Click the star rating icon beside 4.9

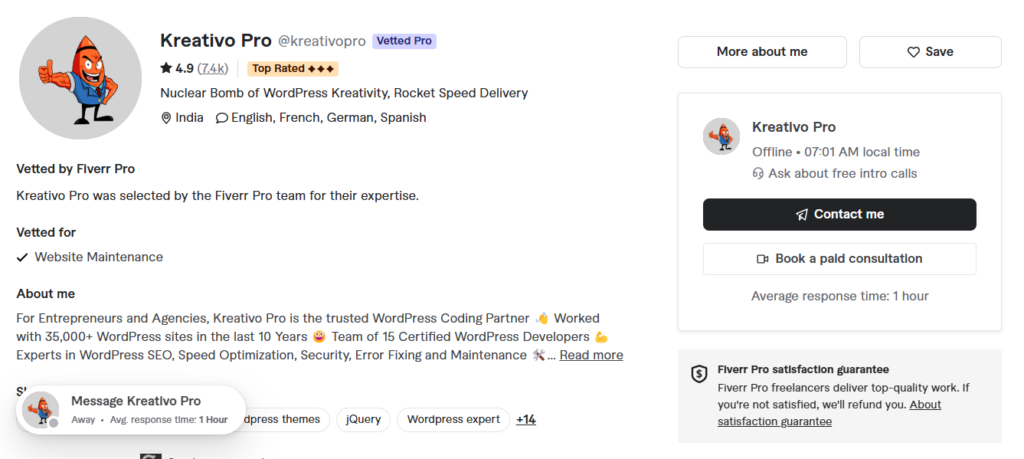(x=166, y=68)
